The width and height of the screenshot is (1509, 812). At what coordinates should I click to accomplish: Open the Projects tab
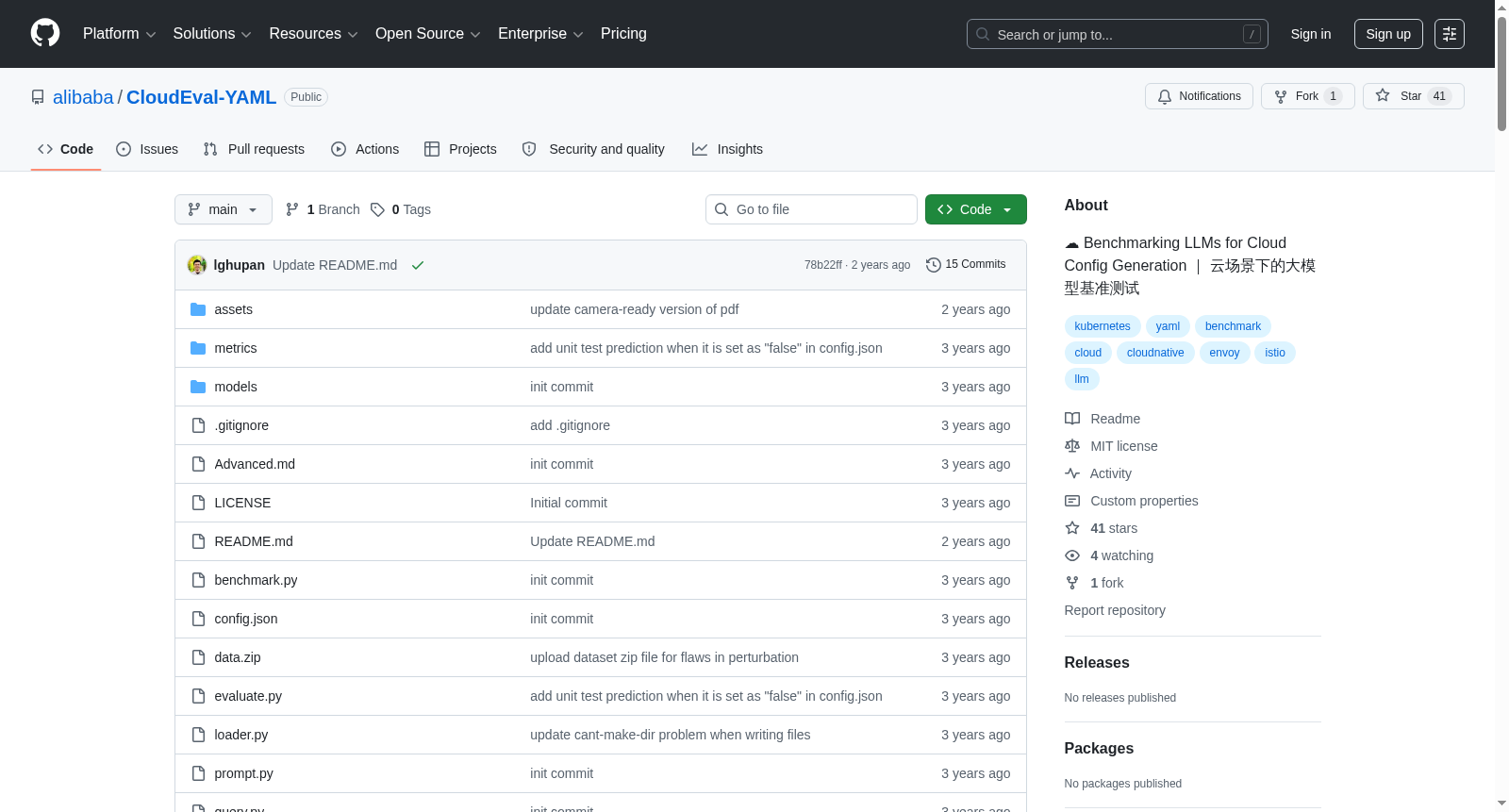460,149
